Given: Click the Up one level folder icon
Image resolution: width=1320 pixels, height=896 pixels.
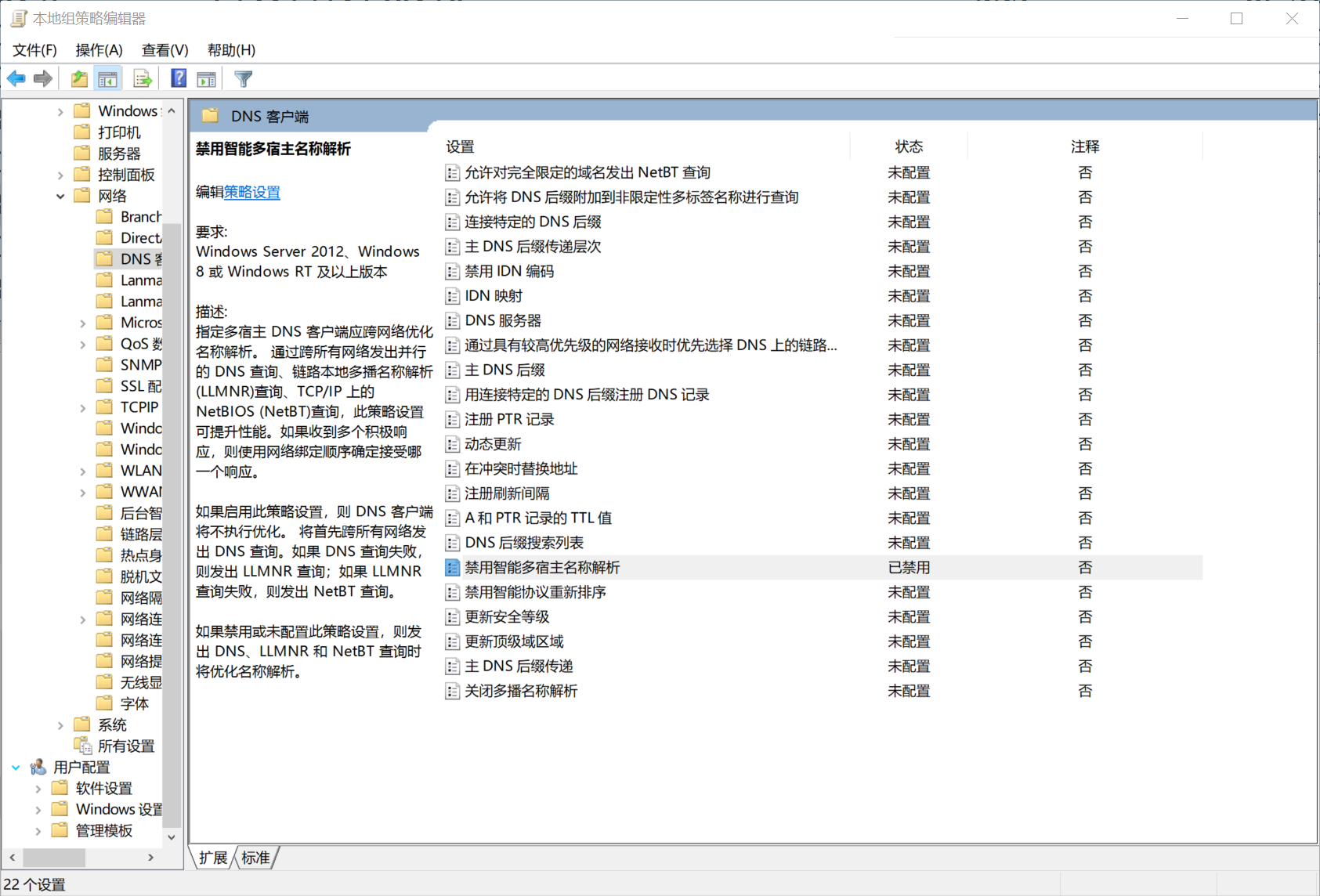Looking at the screenshot, I should 78,78.
